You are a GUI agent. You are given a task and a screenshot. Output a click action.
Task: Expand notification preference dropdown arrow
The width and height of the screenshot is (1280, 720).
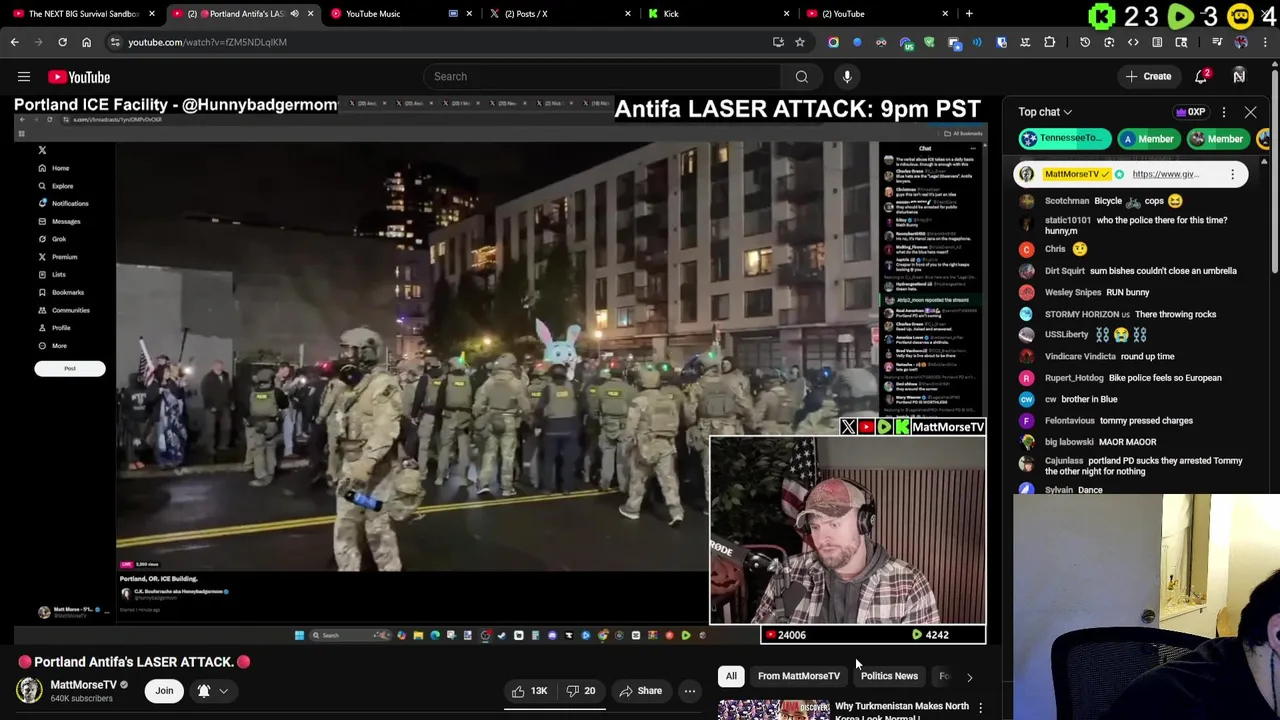coord(223,691)
